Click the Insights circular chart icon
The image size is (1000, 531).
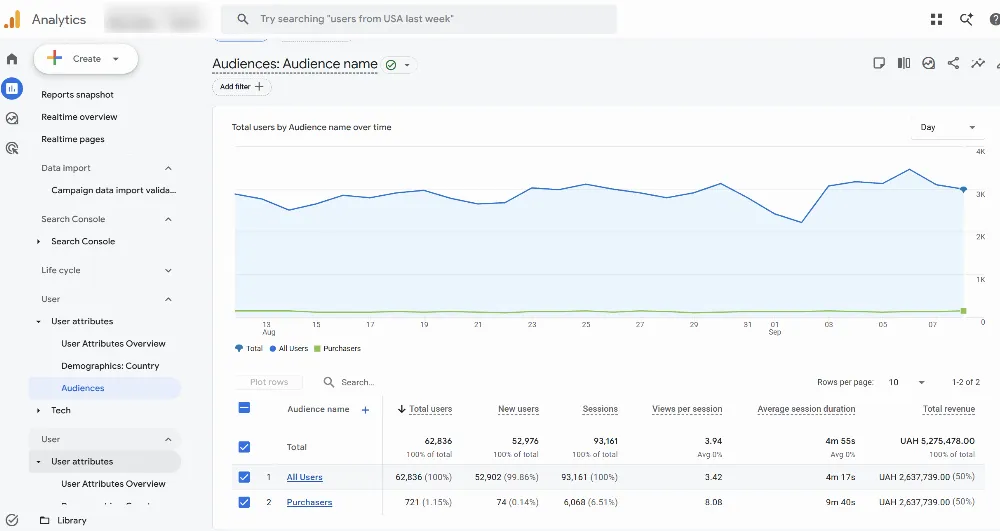coord(929,63)
